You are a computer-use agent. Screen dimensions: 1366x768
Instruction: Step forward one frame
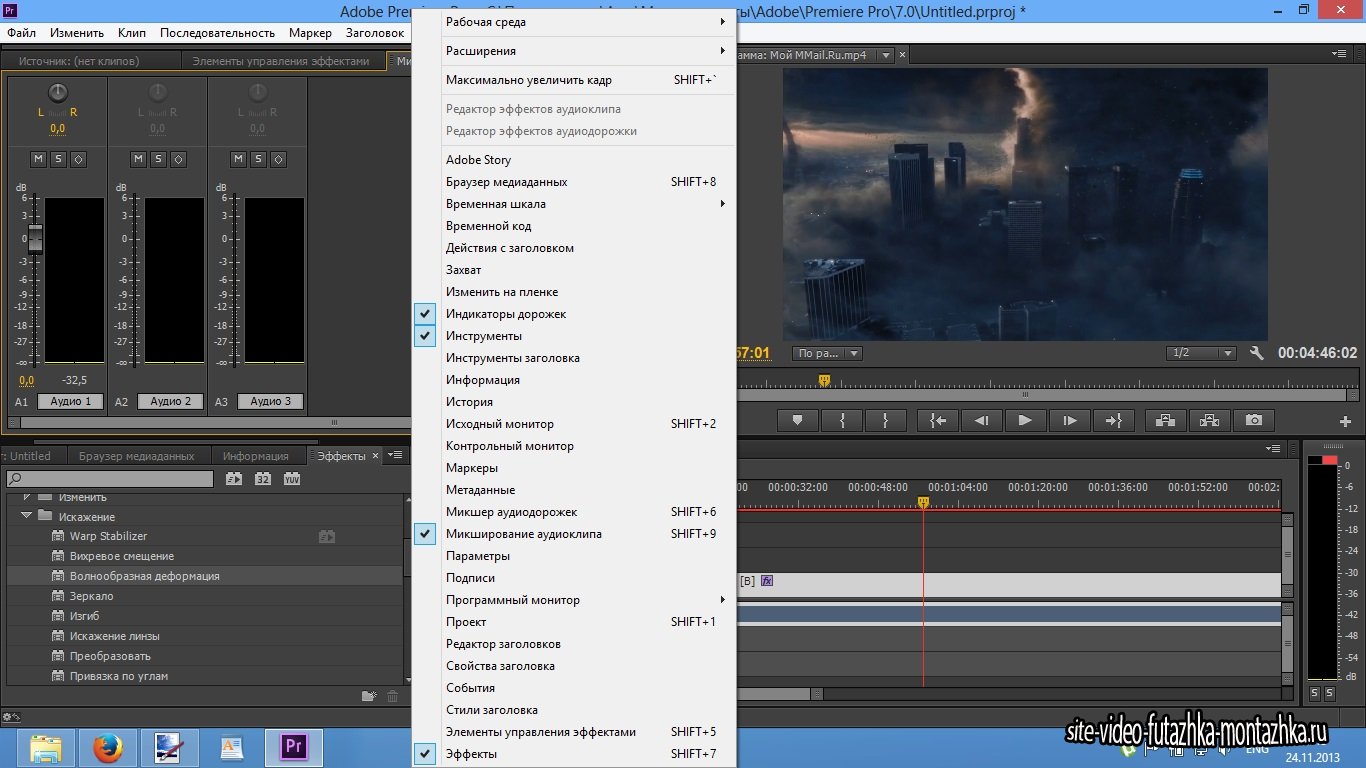coord(1069,421)
